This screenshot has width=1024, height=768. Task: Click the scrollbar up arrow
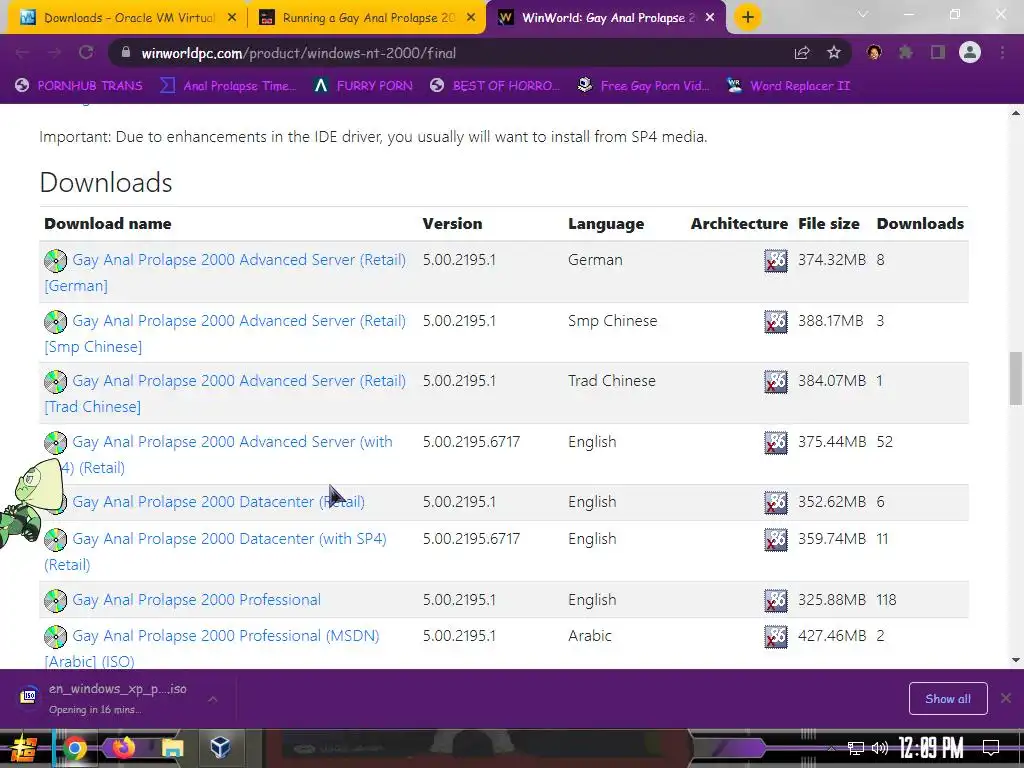1016,113
